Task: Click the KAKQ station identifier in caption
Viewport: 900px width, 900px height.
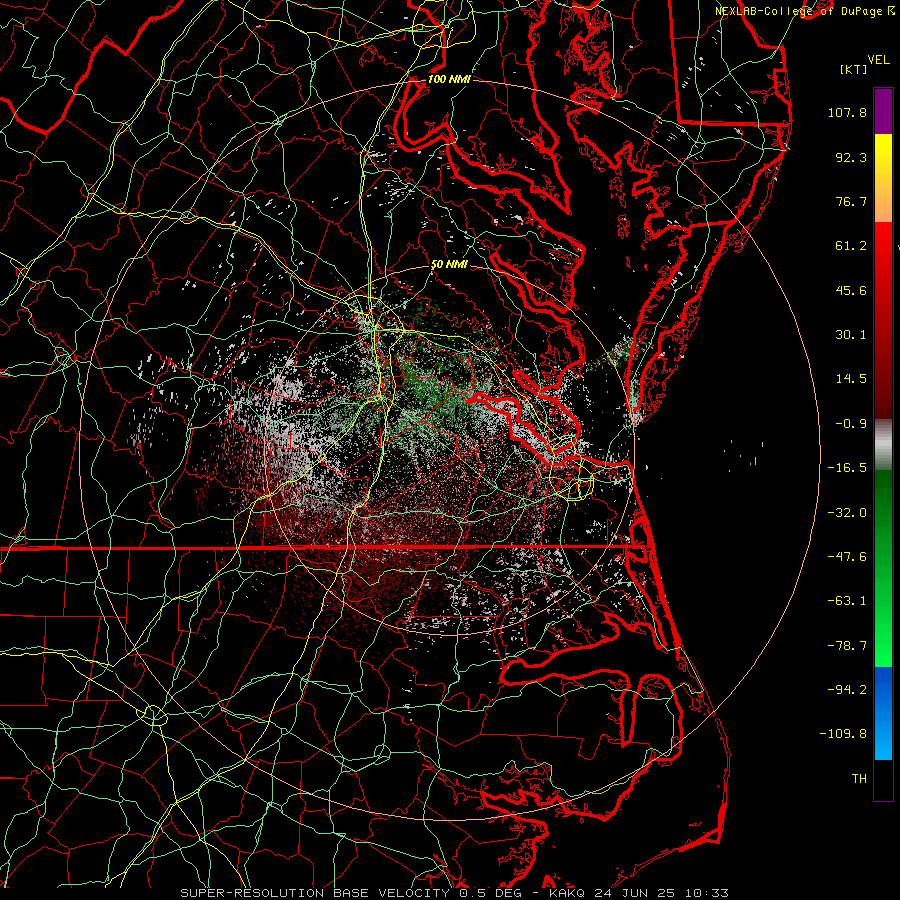Action: 567,893
